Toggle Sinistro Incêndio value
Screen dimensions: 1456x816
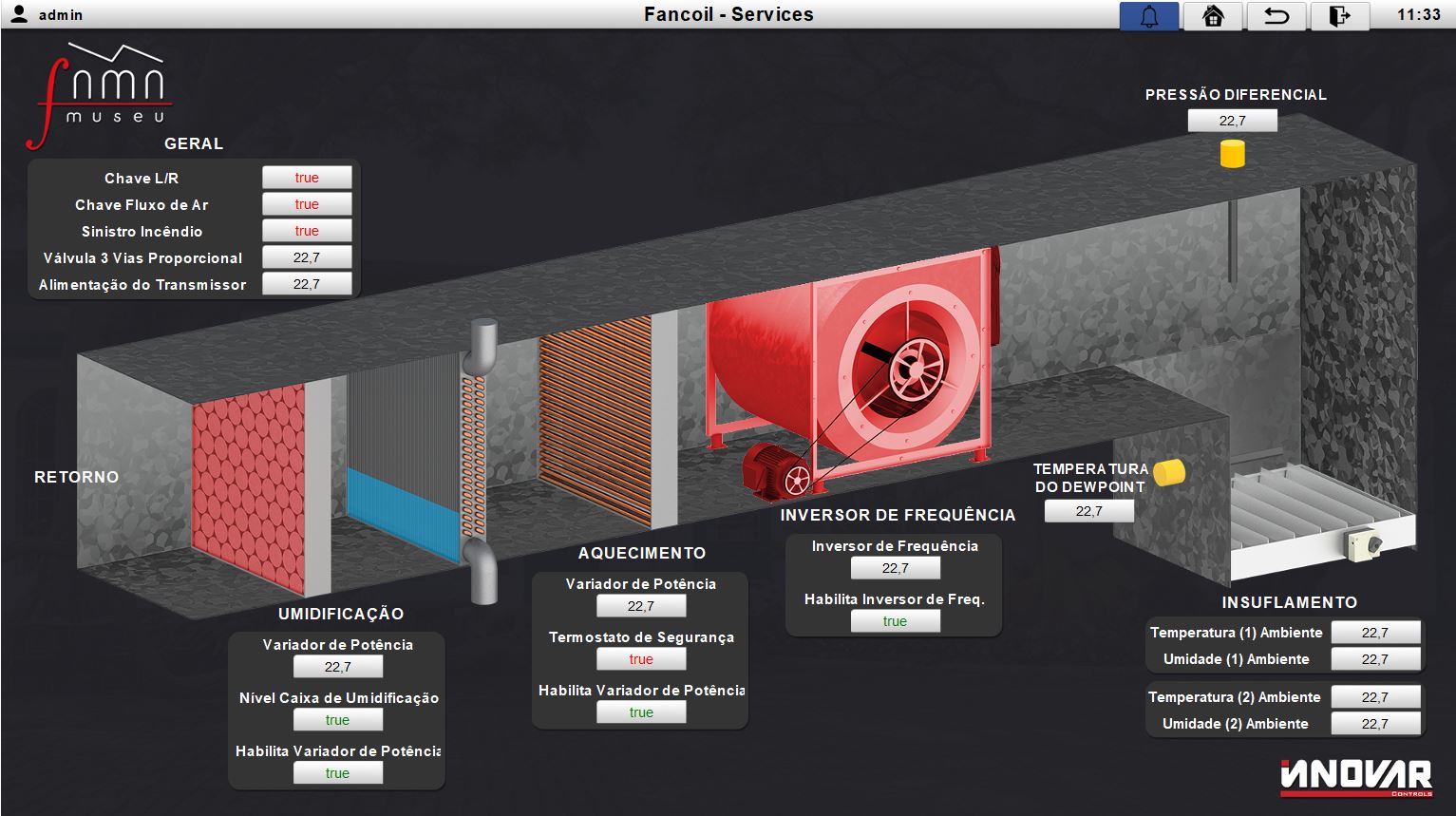(307, 231)
